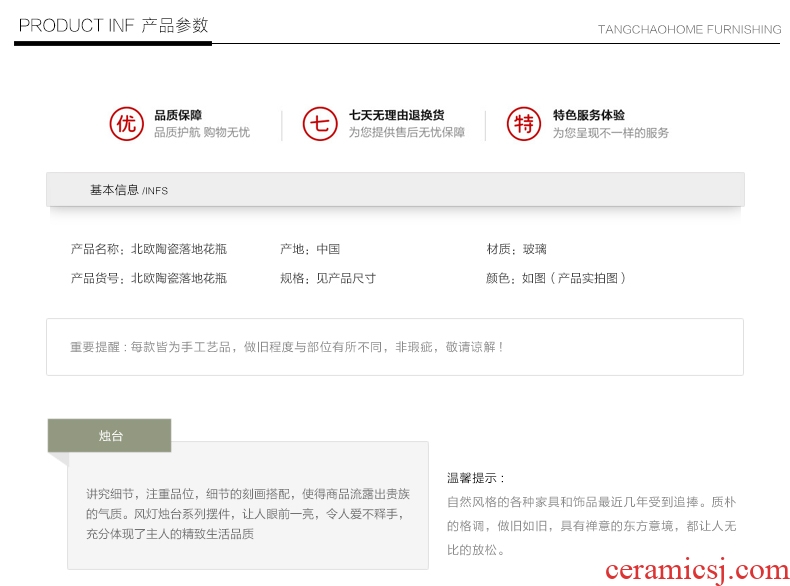Click the PRODUCT INF 产品参数 title
This screenshot has height=586, width=790.
coord(114,25)
